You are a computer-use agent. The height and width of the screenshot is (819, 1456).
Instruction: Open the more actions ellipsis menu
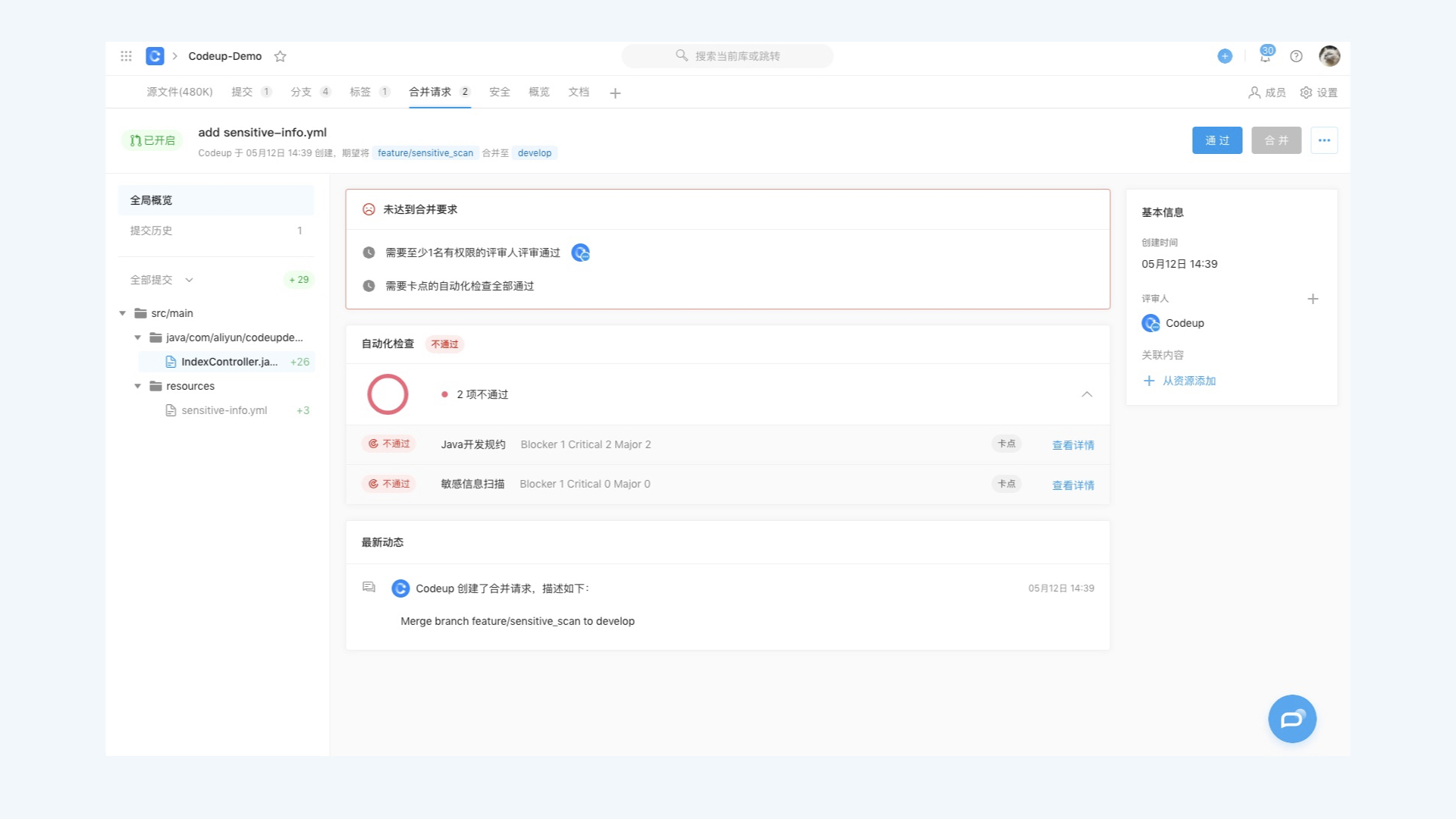[x=1324, y=140]
